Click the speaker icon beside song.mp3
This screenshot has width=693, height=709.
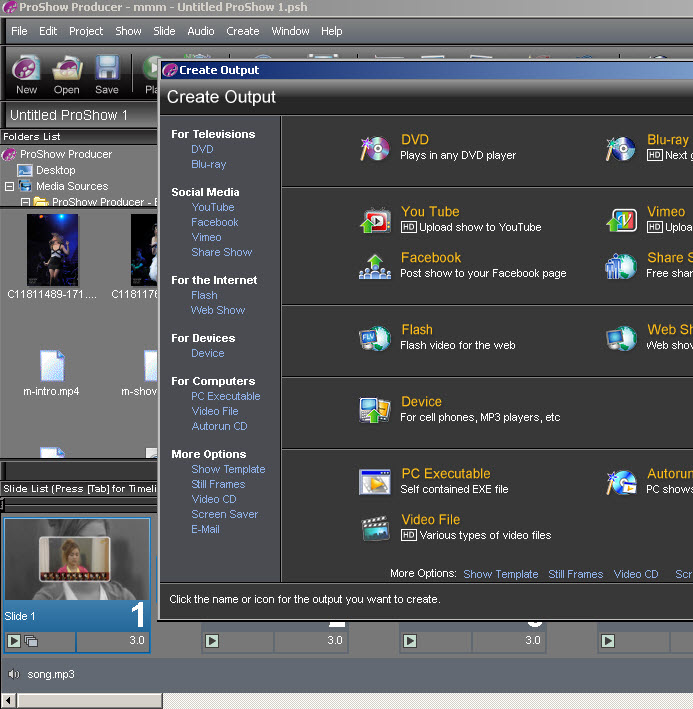point(14,674)
